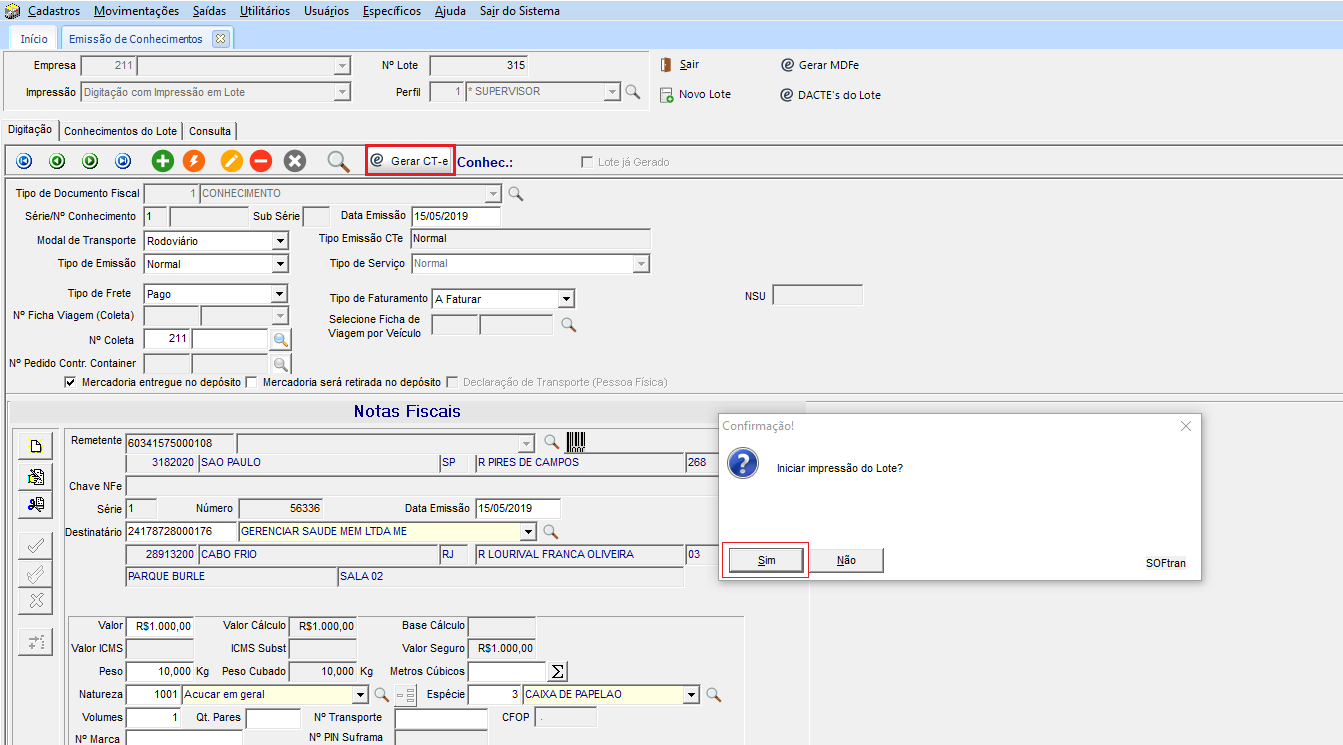Jump to last record with blue arrow
The width and height of the screenshot is (1343, 745).
(x=123, y=161)
